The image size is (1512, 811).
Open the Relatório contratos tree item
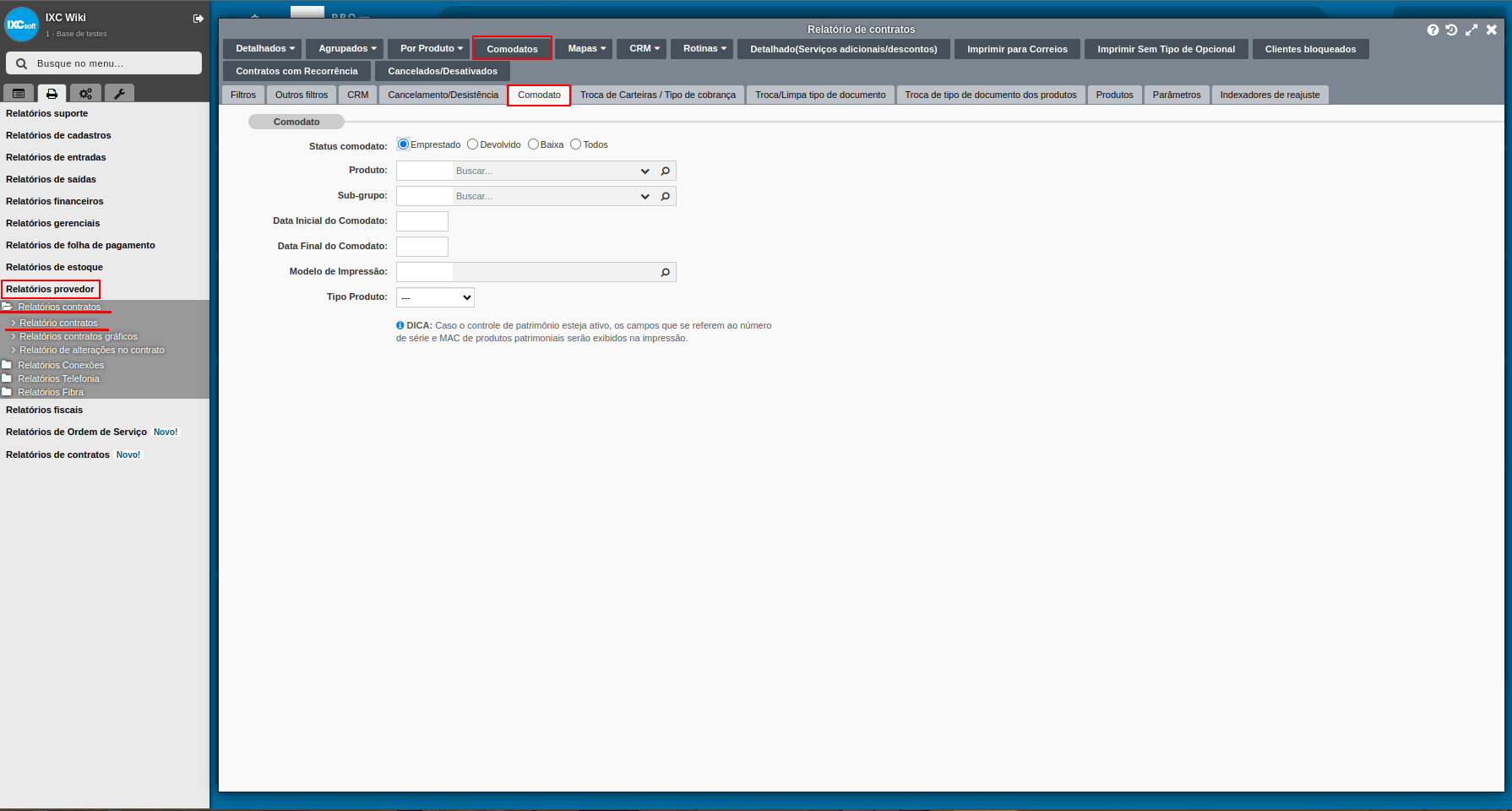58,323
